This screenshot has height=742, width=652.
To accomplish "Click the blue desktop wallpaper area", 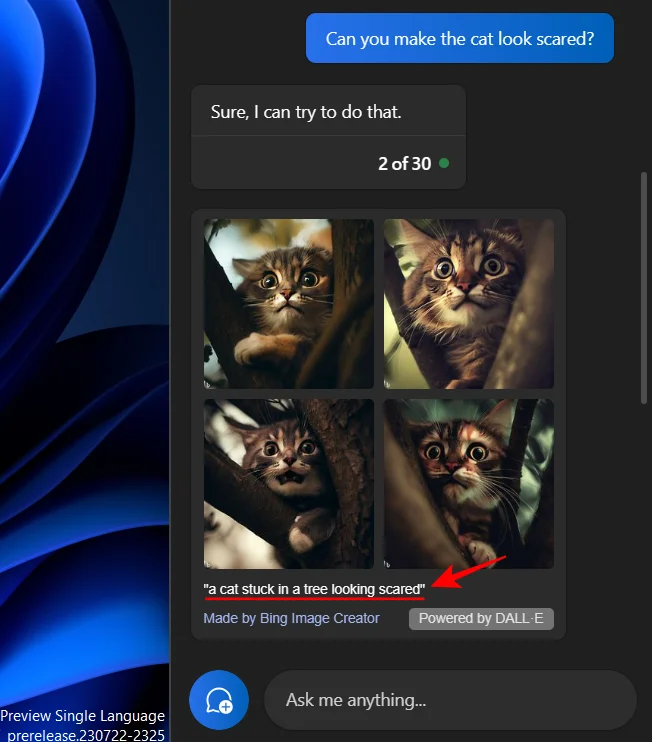I will (x=84, y=331).
